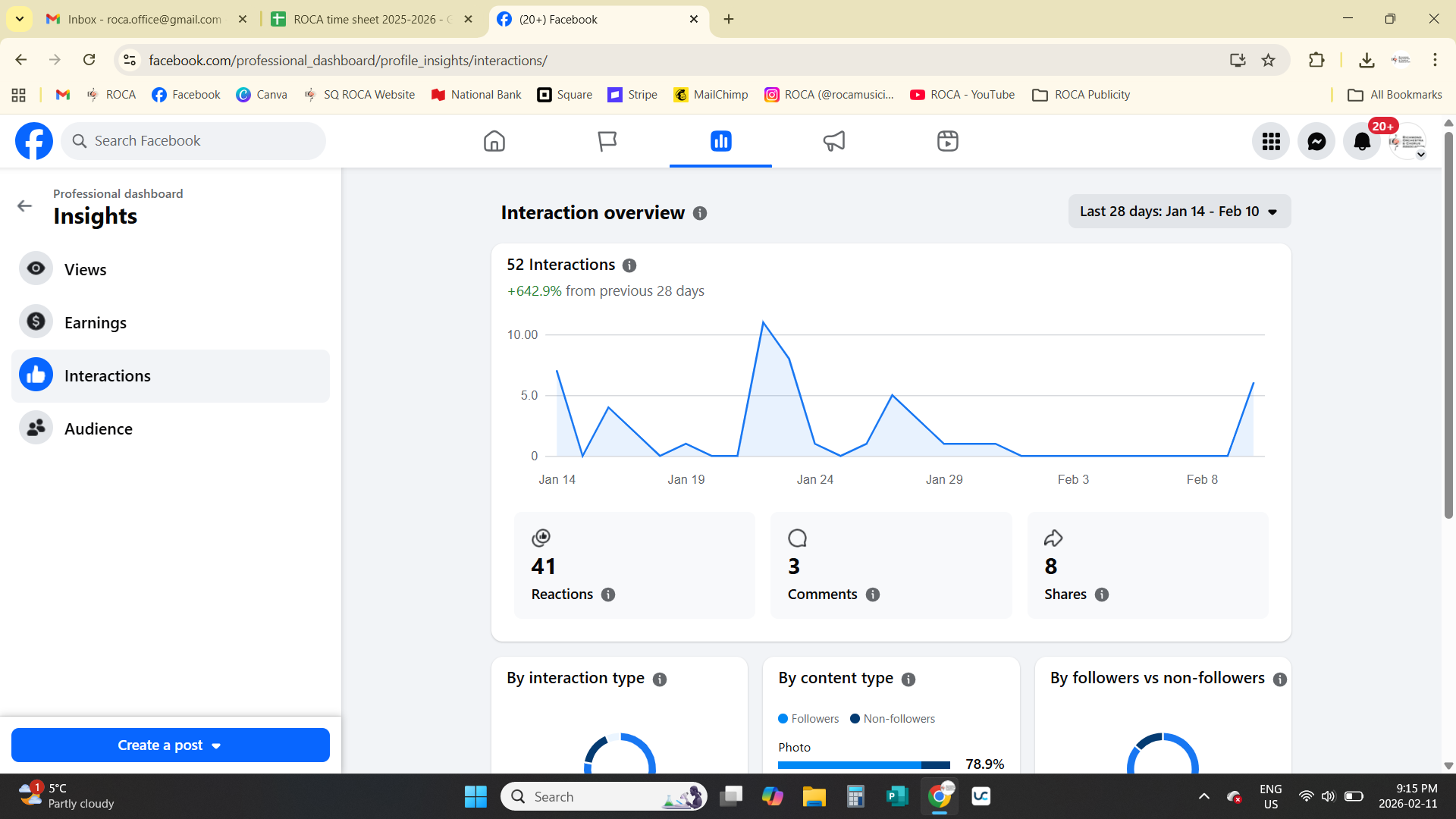
Task: Click the Pages flag icon
Action: [x=607, y=141]
